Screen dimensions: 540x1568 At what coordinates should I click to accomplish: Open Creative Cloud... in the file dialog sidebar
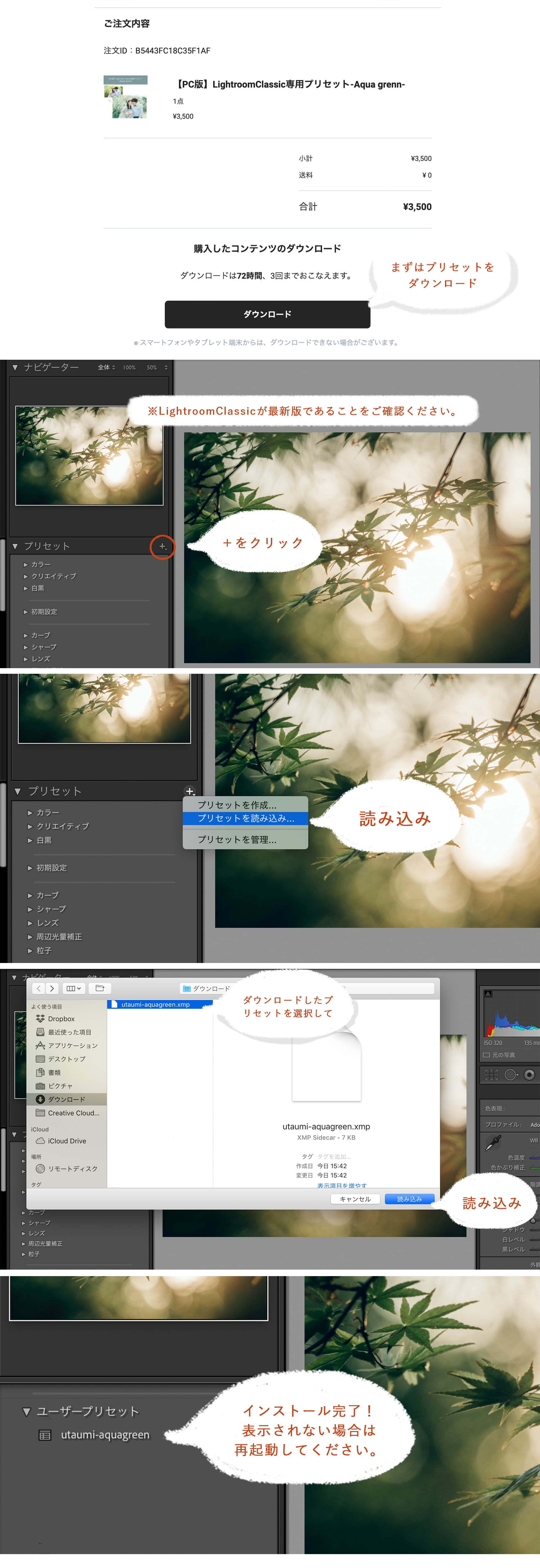pos(67,1113)
